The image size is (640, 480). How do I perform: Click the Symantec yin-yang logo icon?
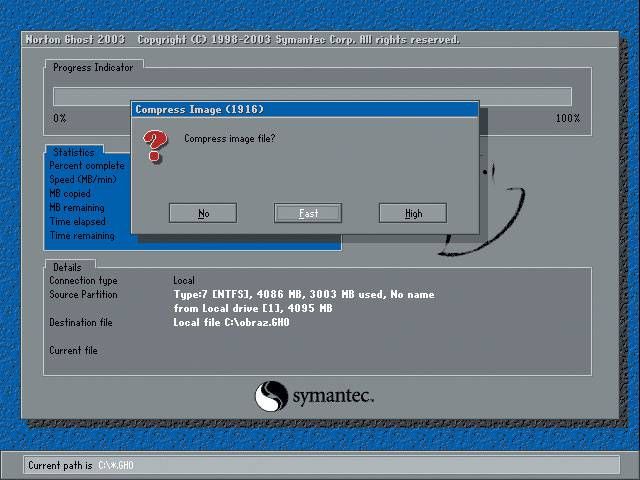pyautogui.click(x=272, y=396)
